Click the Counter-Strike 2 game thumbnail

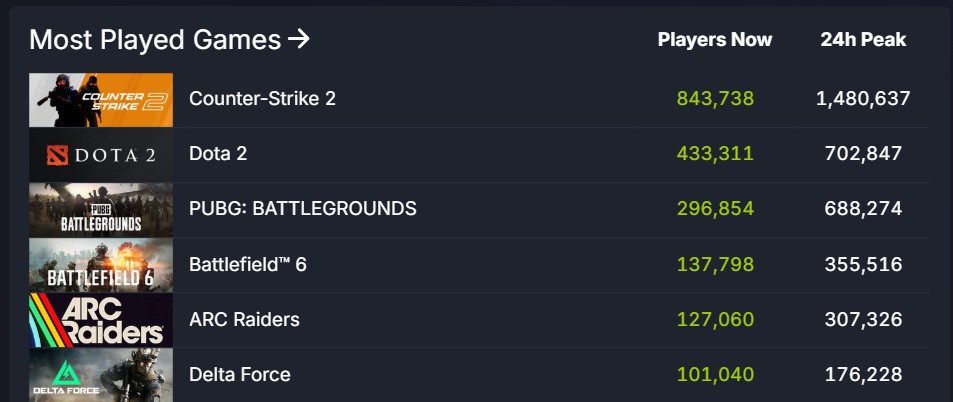click(101, 99)
